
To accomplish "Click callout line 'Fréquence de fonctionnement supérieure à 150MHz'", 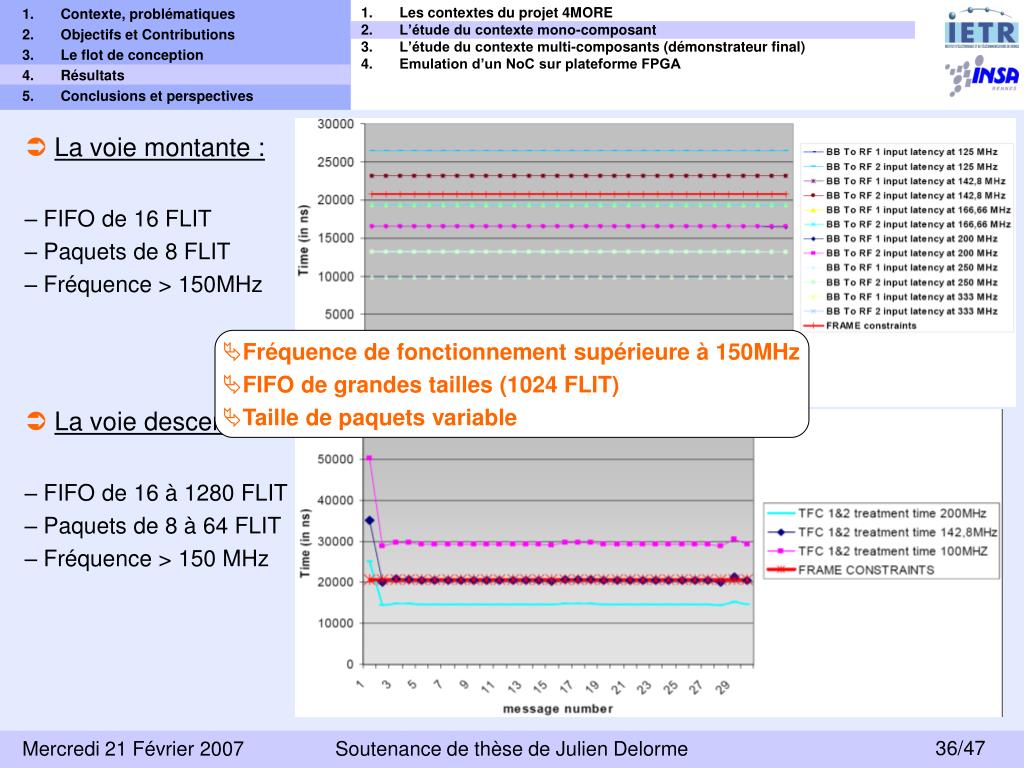I will [x=521, y=352].
